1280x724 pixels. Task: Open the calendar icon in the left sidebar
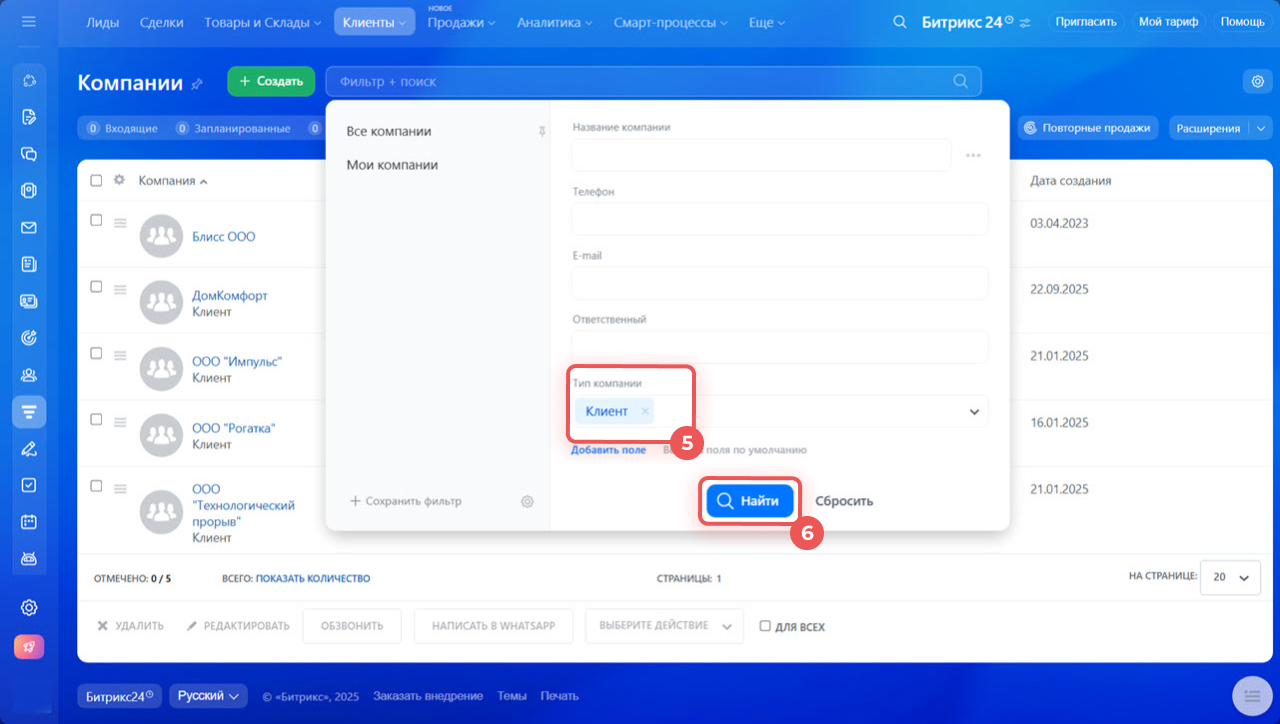pyautogui.click(x=29, y=522)
